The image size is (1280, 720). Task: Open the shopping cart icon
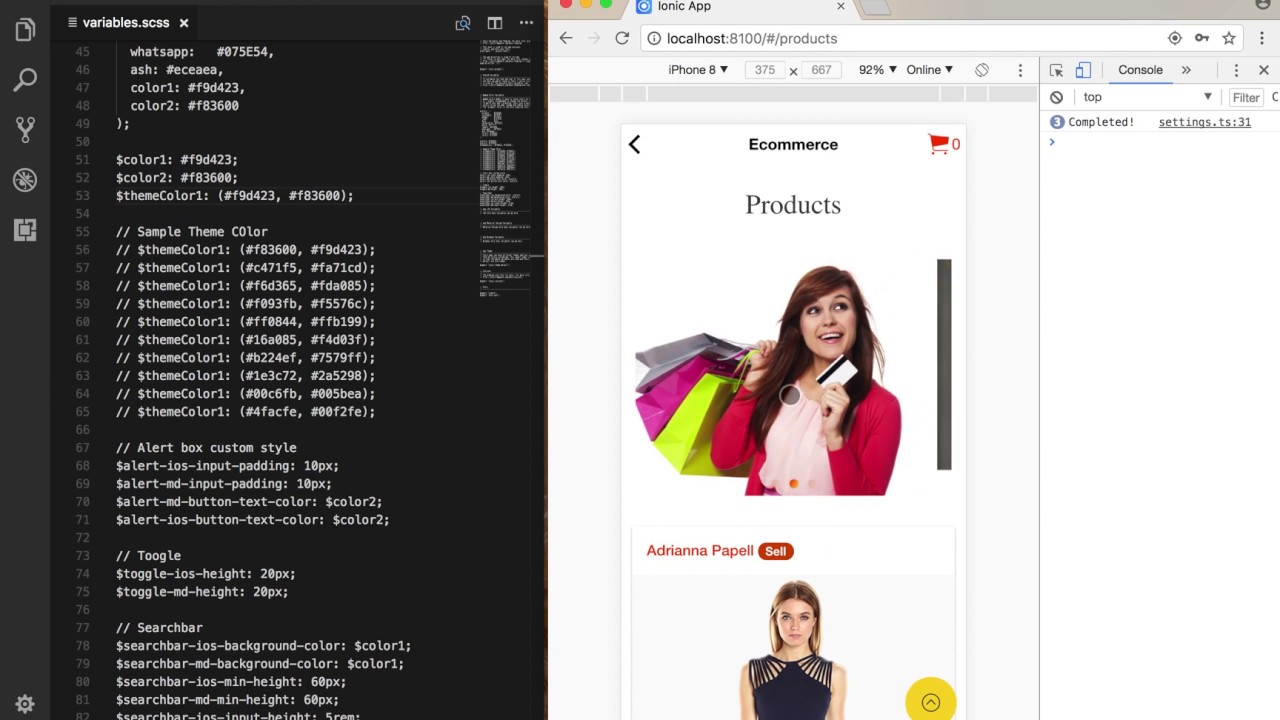[x=938, y=144]
